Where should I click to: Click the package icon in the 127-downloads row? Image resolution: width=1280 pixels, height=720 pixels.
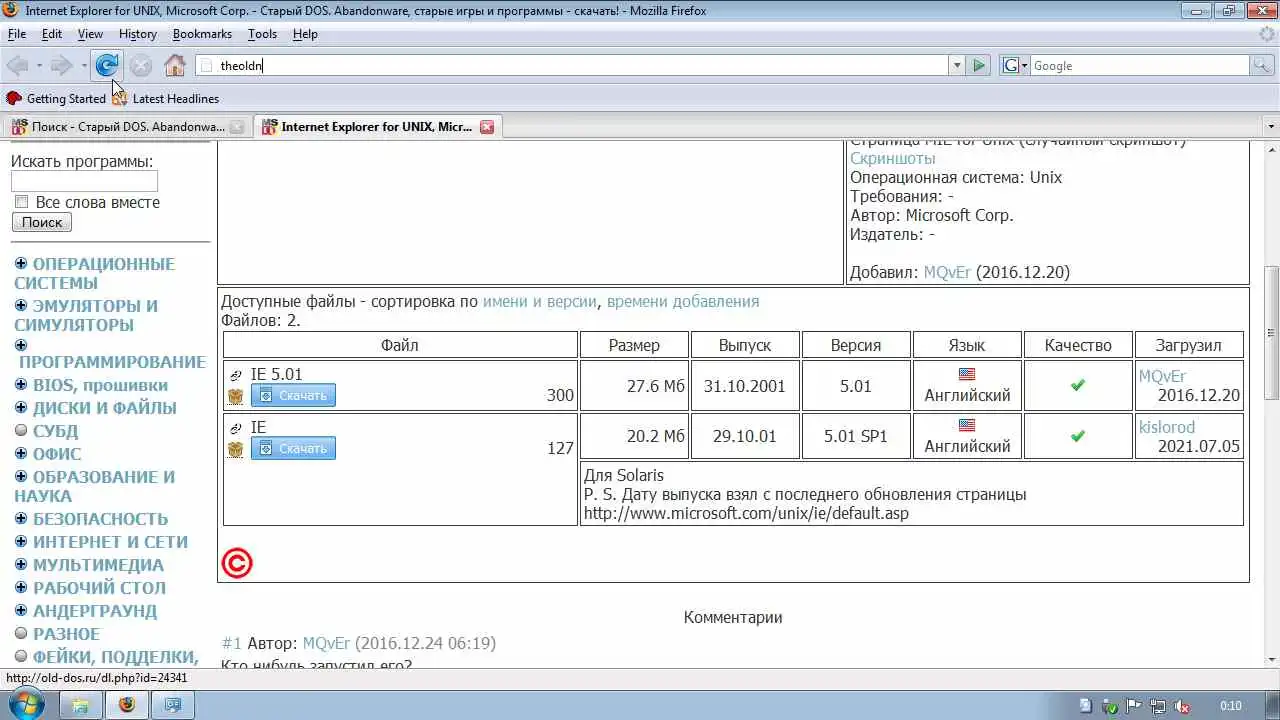(236, 449)
